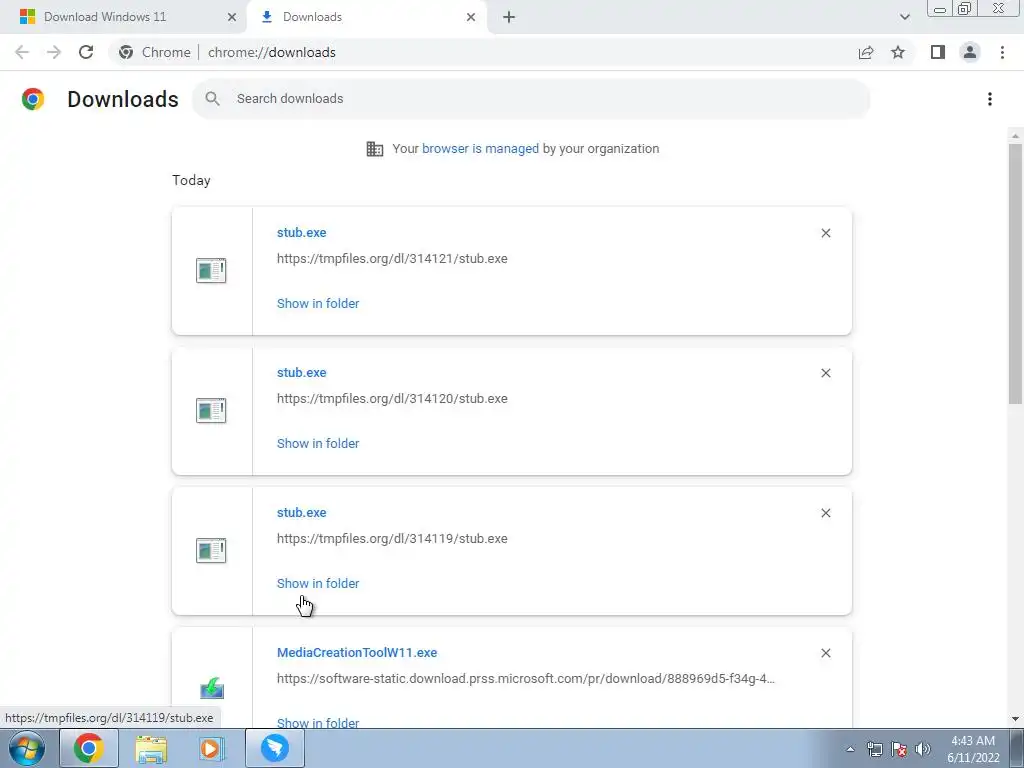Screen dimensions: 1024x768
Task: Click the MediaCreationToolW11.exe file icon
Action: coord(212,688)
